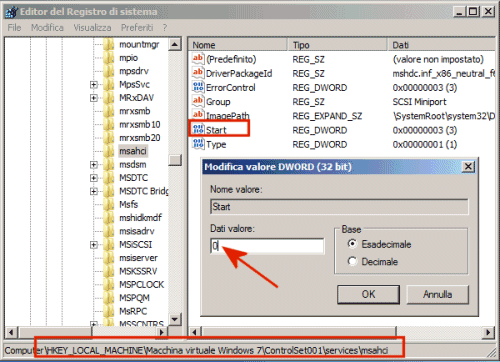This screenshot has height=362, width=500.
Task: Close the Modifica valore DWORD dialog
Action: tap(468, 166)
